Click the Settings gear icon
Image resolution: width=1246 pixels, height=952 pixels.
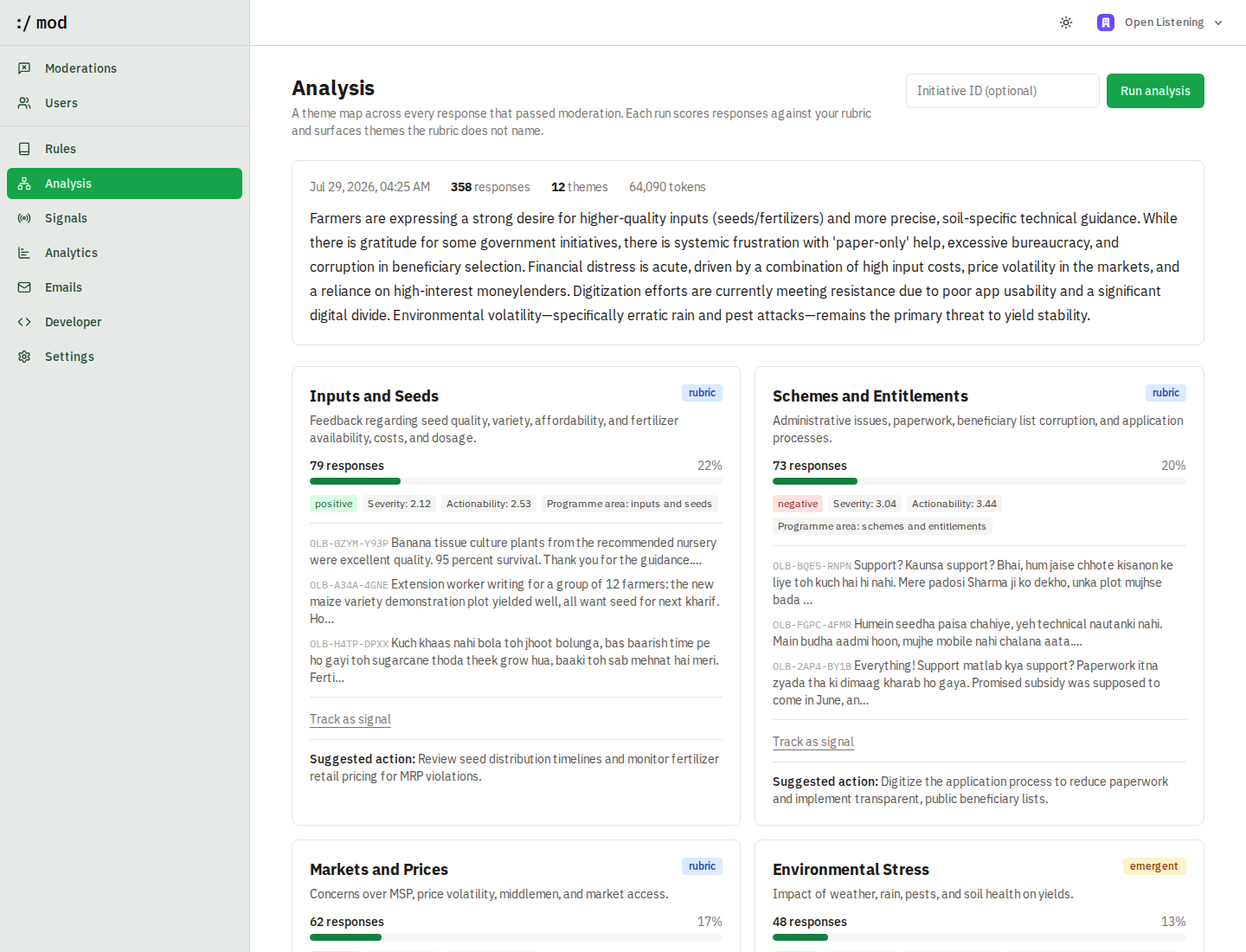[x=24, y=357]
